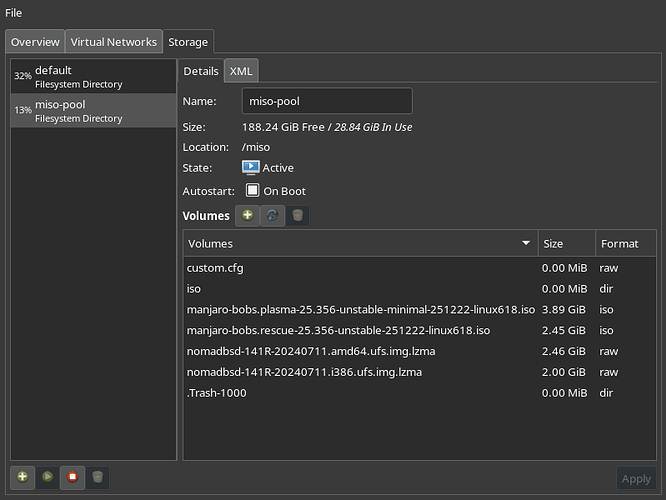Select the custom.cfg volume row

(360, 268)
